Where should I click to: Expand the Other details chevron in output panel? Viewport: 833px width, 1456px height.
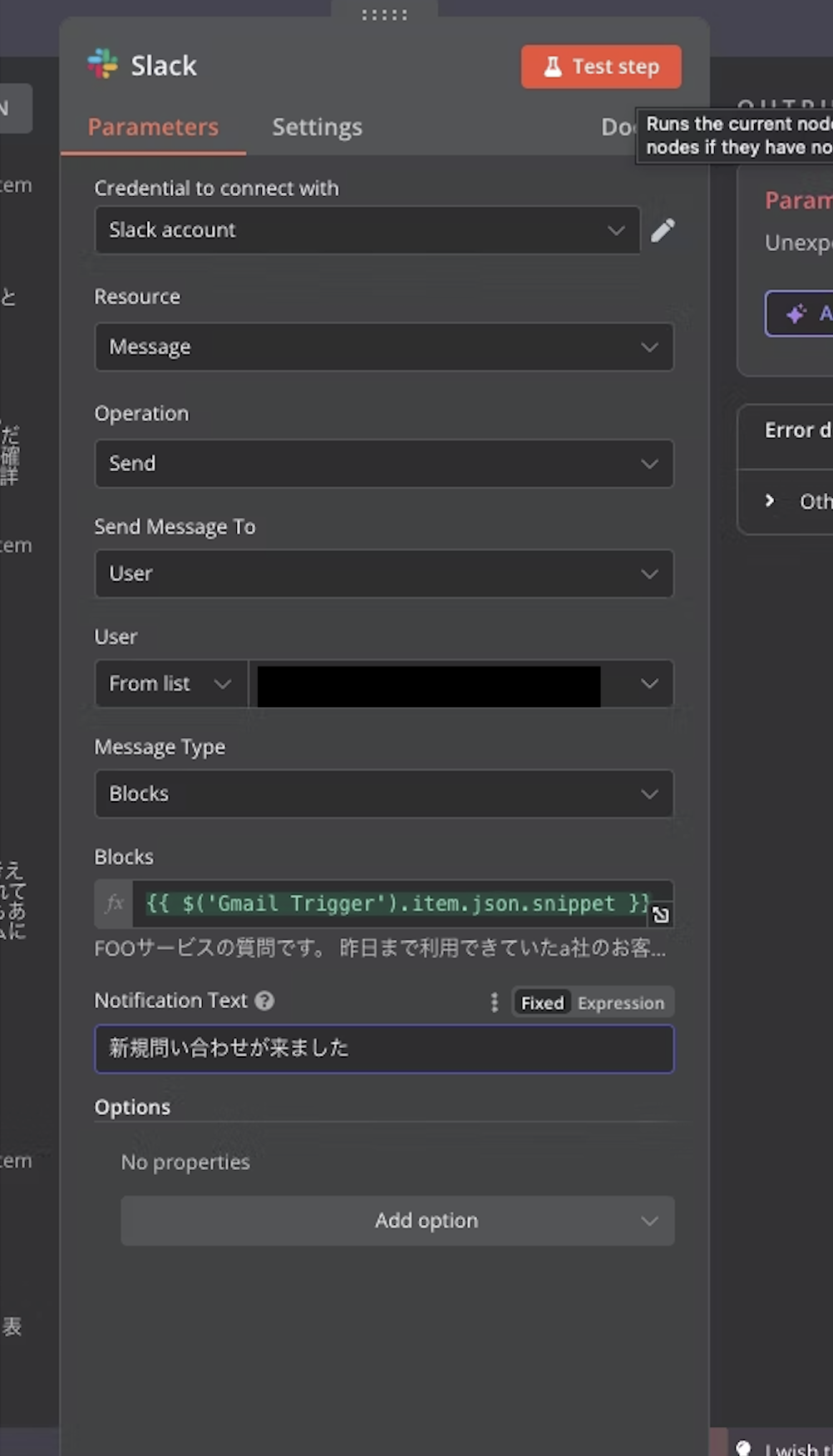(770, 500)
